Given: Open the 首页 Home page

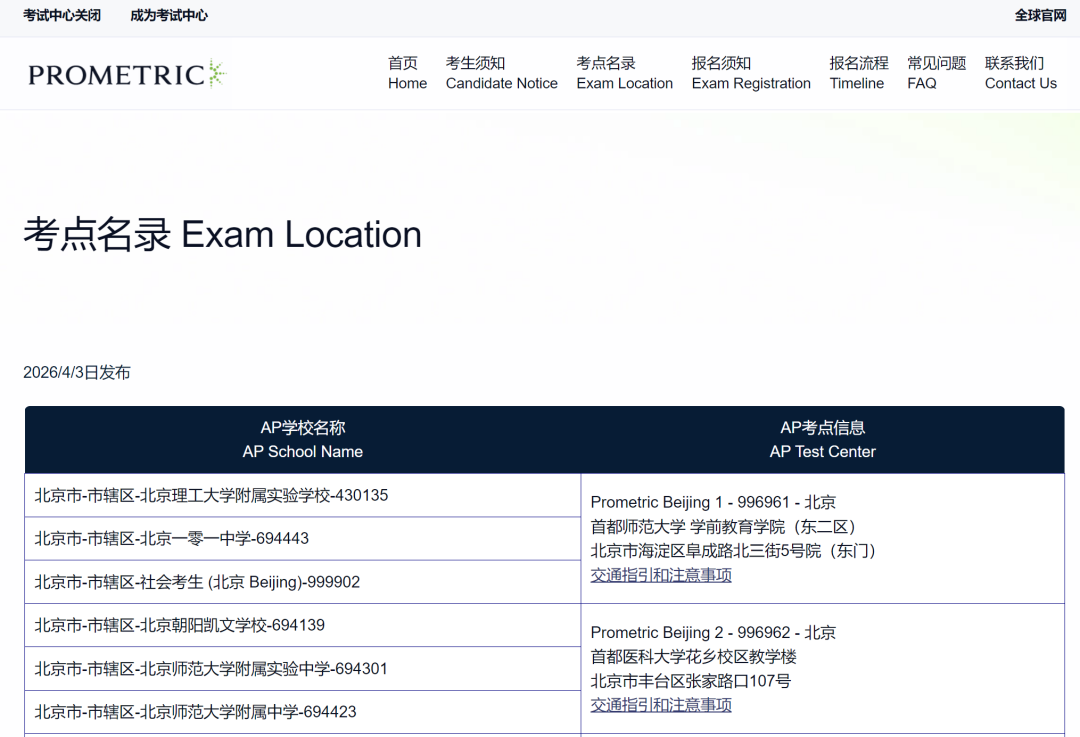Looking at the screenshot, I should click(407, 74).
